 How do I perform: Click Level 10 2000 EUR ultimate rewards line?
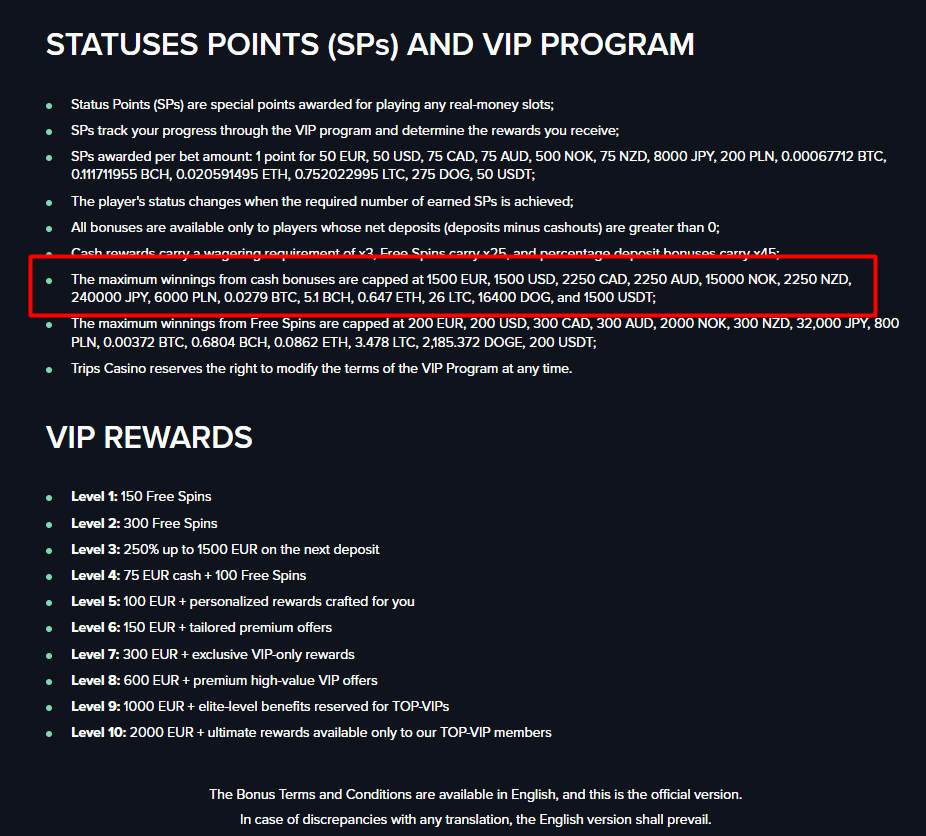coord(311,732)
